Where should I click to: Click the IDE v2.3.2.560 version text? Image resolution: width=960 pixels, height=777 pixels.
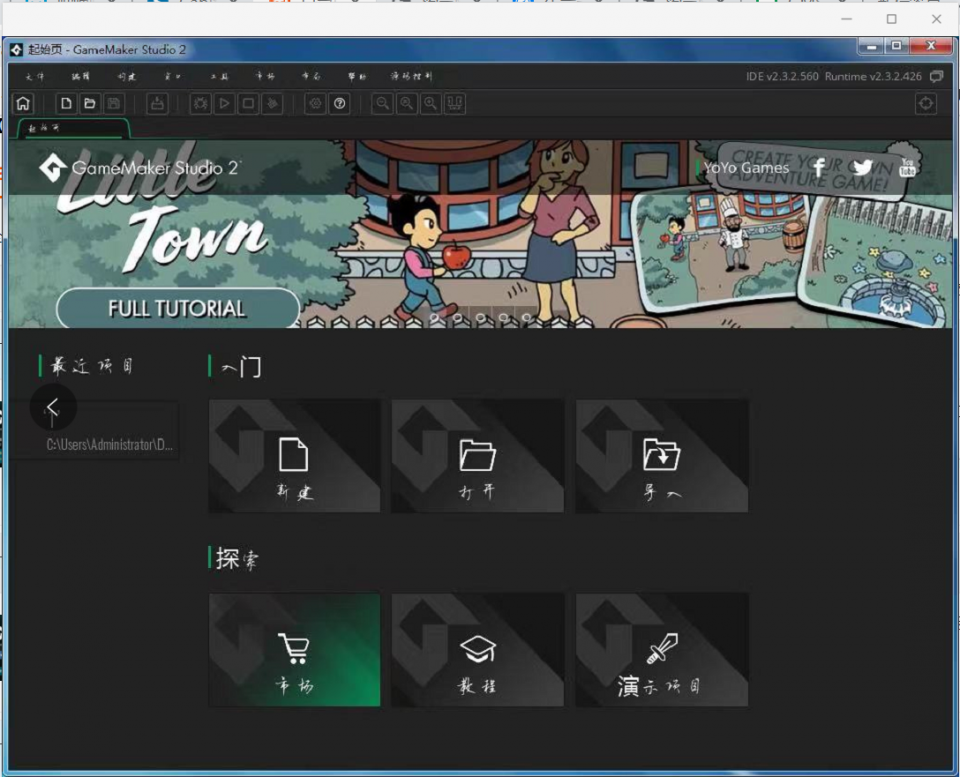coord(782,77)
